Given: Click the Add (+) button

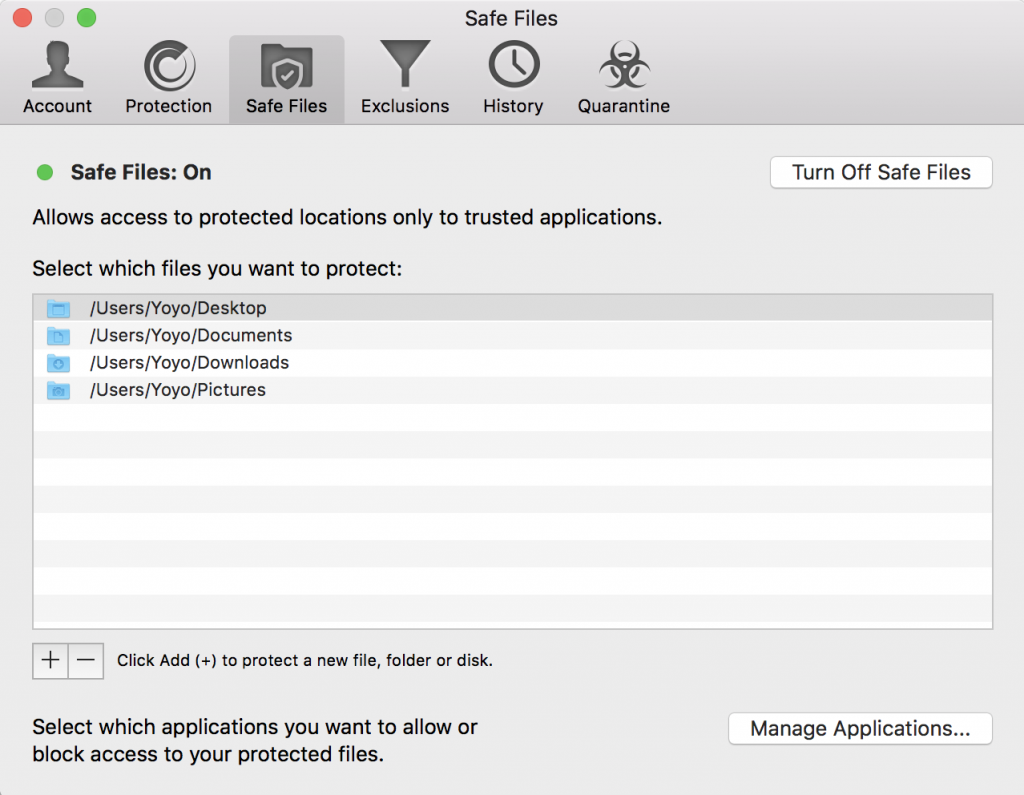Looking at the screenshot, I should point(50,660).
